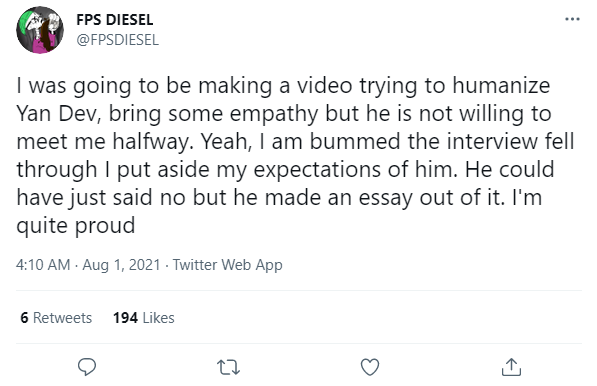Open the Twitter Web App source link

pos(228,265)
